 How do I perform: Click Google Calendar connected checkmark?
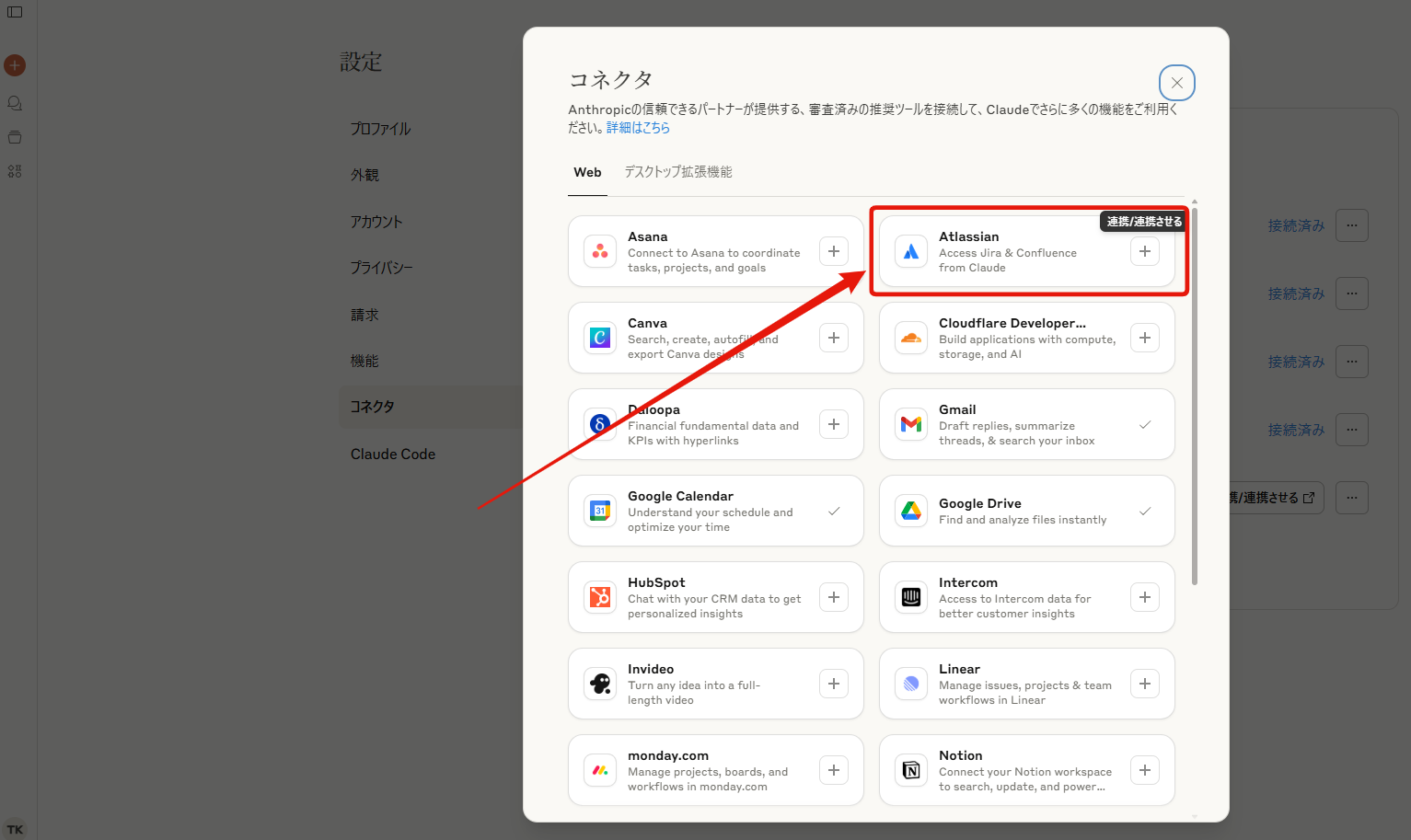[x=834, y=511]
